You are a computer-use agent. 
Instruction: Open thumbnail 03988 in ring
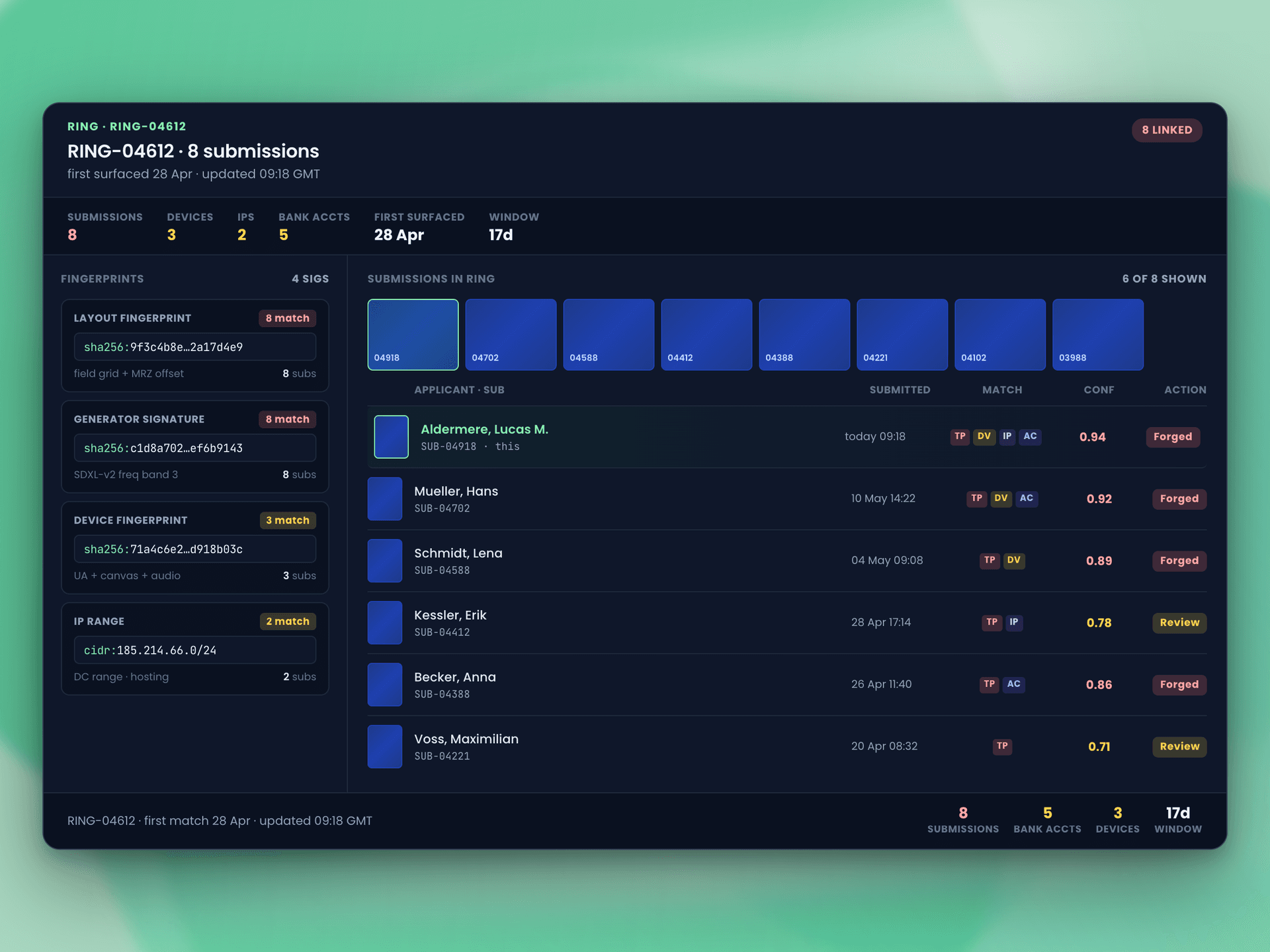click(x=1098, y=335)
